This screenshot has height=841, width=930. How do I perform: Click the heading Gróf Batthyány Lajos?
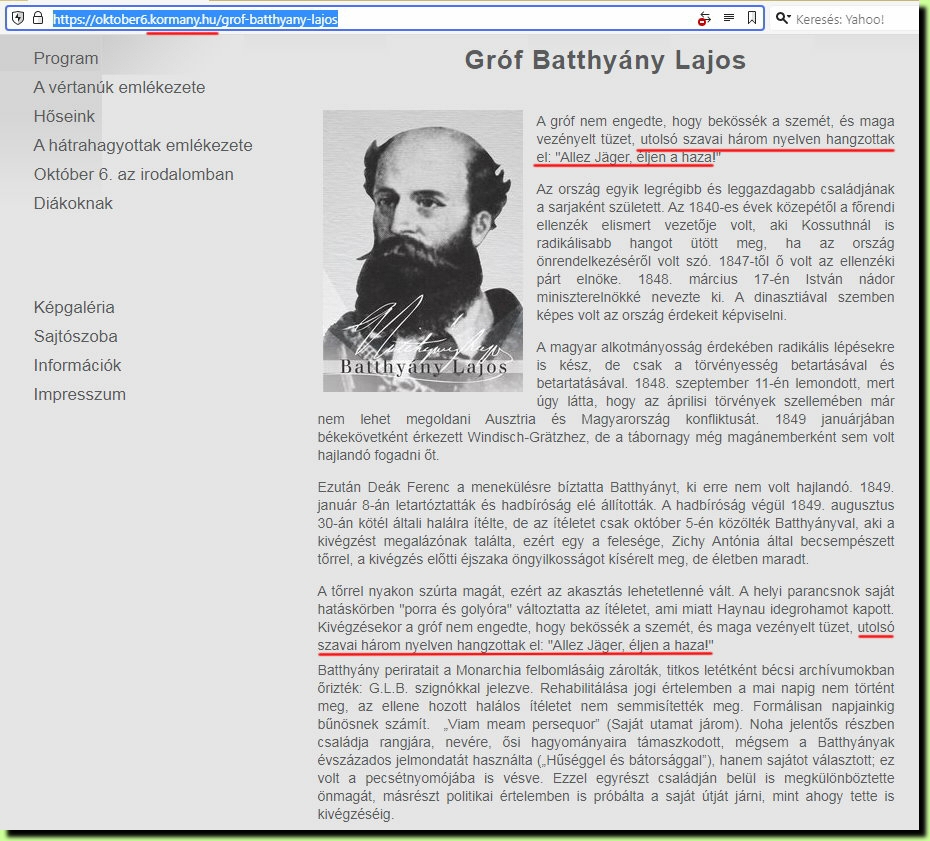point(605,60)
